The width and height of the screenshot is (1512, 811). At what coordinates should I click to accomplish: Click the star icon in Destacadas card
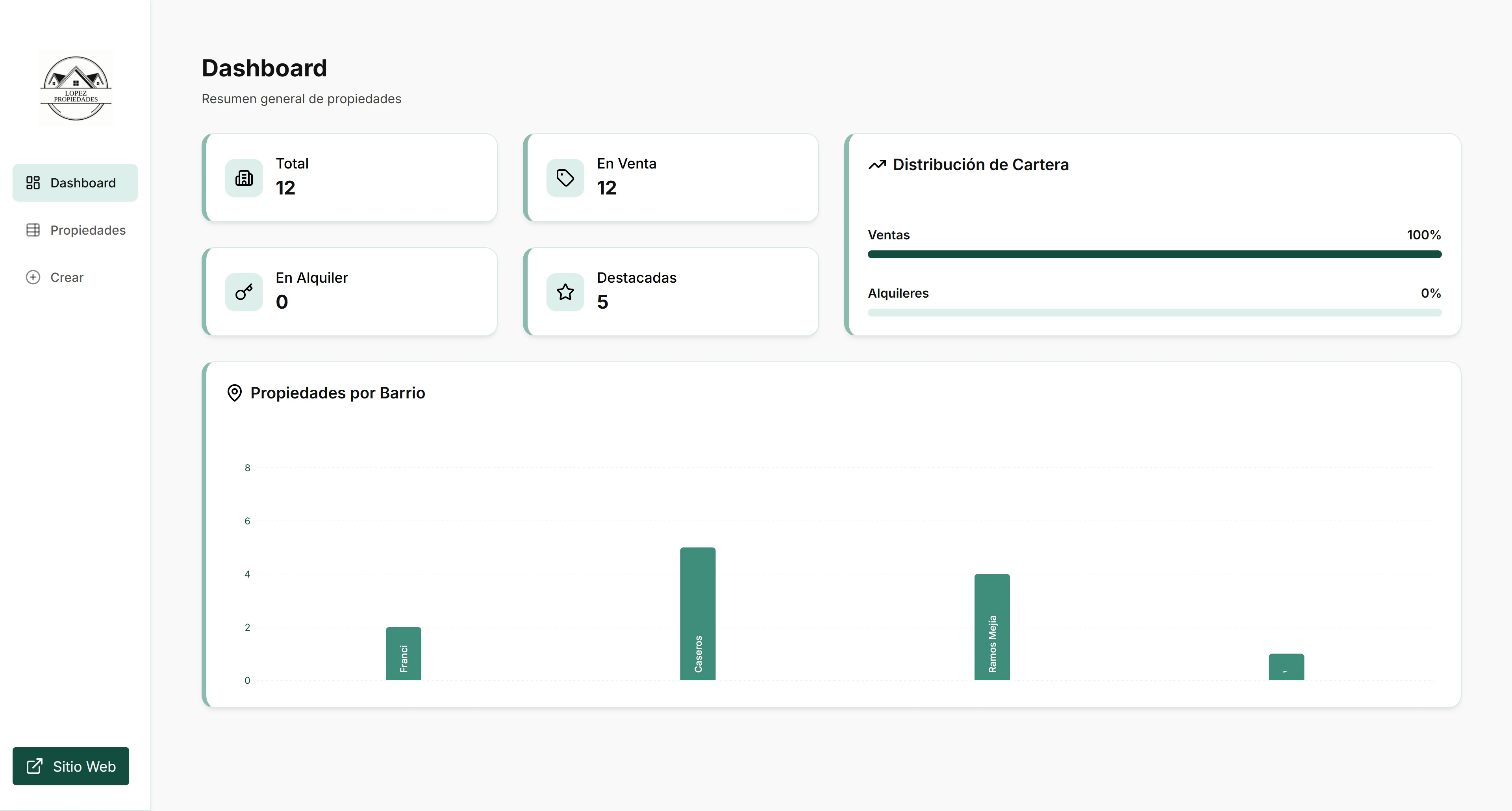click(565, 292)
